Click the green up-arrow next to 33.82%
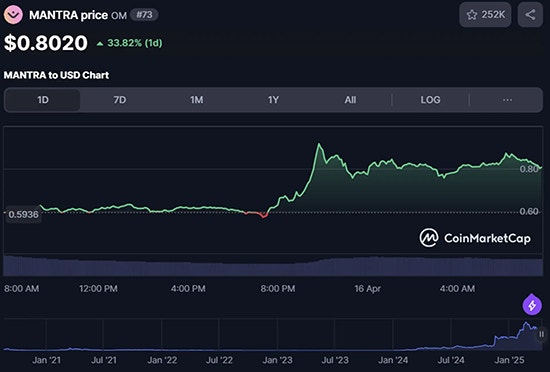This screenshot has height=372, width=550. pos(100,43)
